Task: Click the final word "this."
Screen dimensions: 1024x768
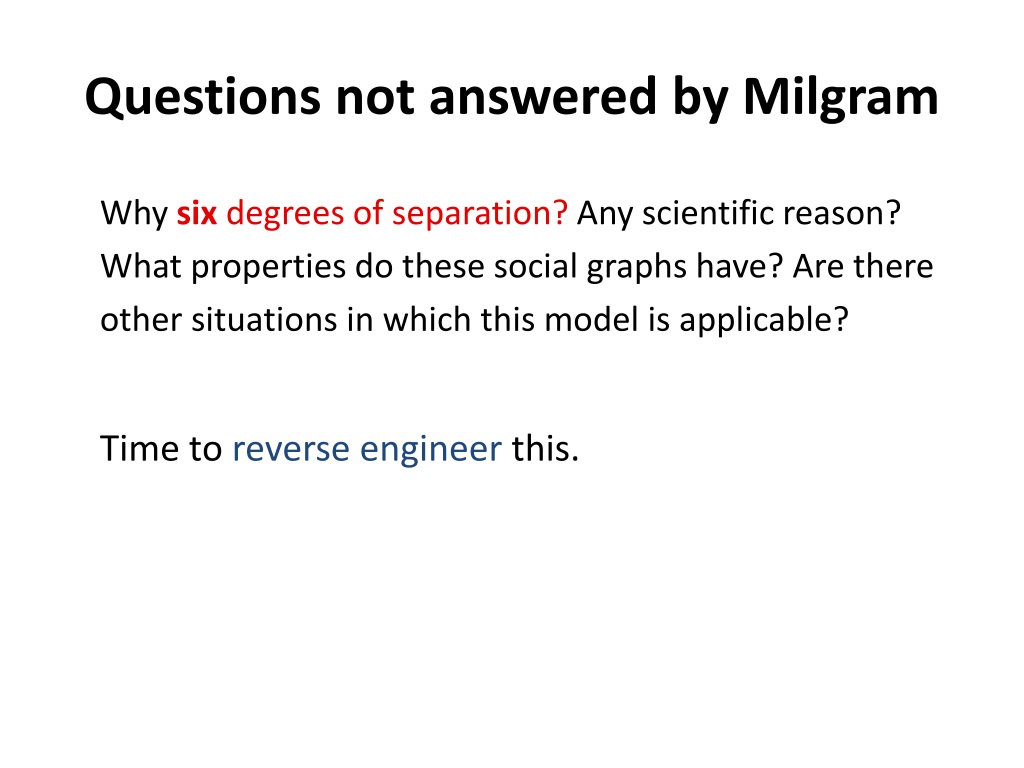Action: click(545, 449)
